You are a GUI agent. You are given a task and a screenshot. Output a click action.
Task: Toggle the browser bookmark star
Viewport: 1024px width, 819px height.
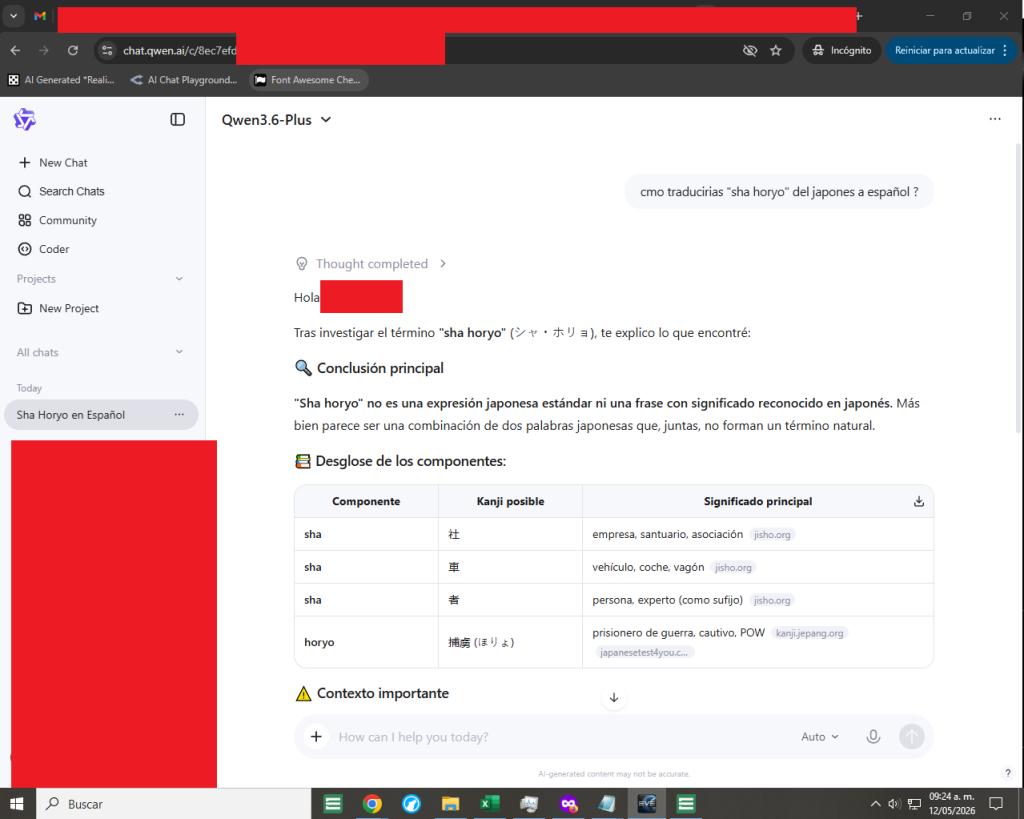tap(775, 50)
